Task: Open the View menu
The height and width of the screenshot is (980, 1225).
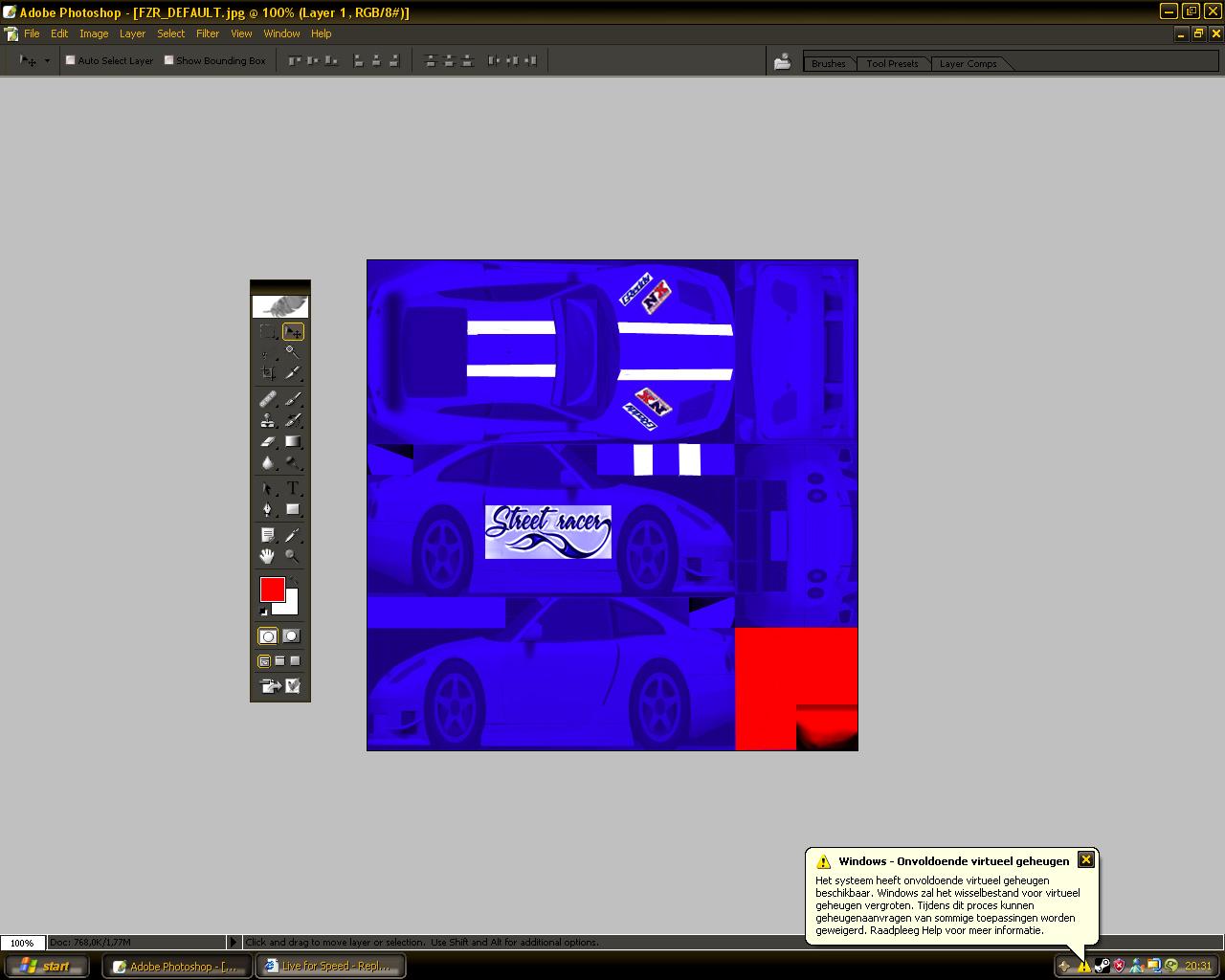Action: (x=241, y=33)
